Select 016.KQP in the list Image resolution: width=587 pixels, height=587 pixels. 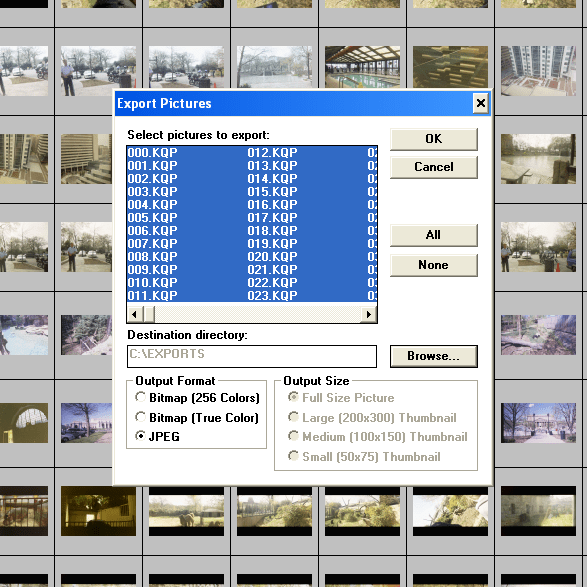(272, 205)
